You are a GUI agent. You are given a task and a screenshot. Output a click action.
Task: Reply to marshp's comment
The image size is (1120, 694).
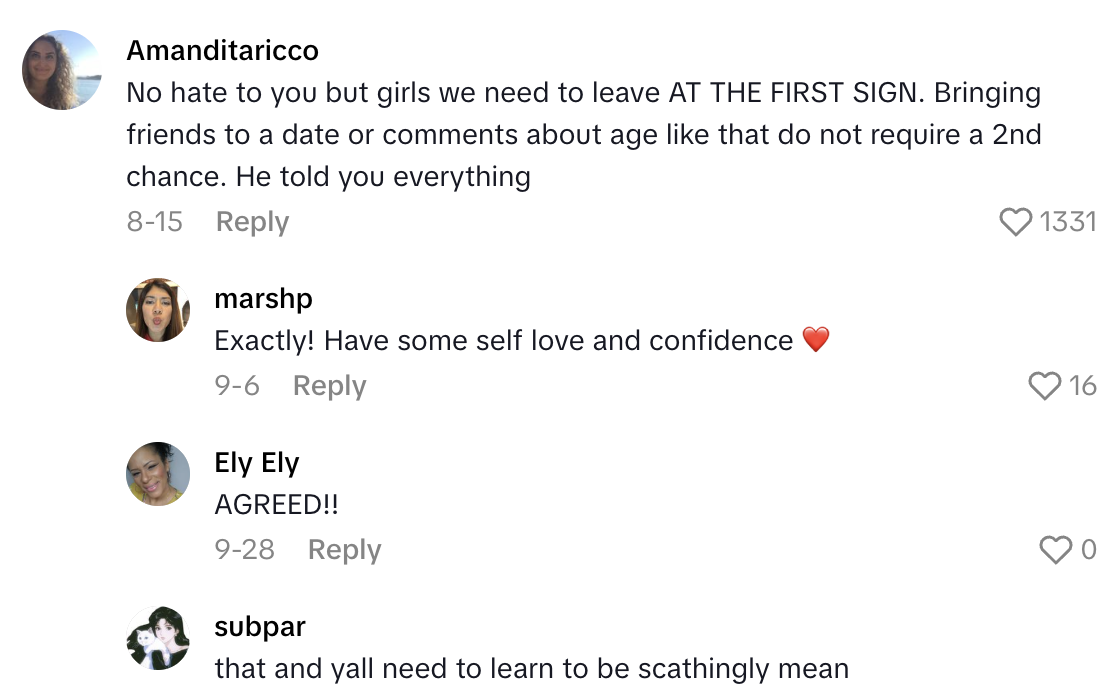(329, 385)
